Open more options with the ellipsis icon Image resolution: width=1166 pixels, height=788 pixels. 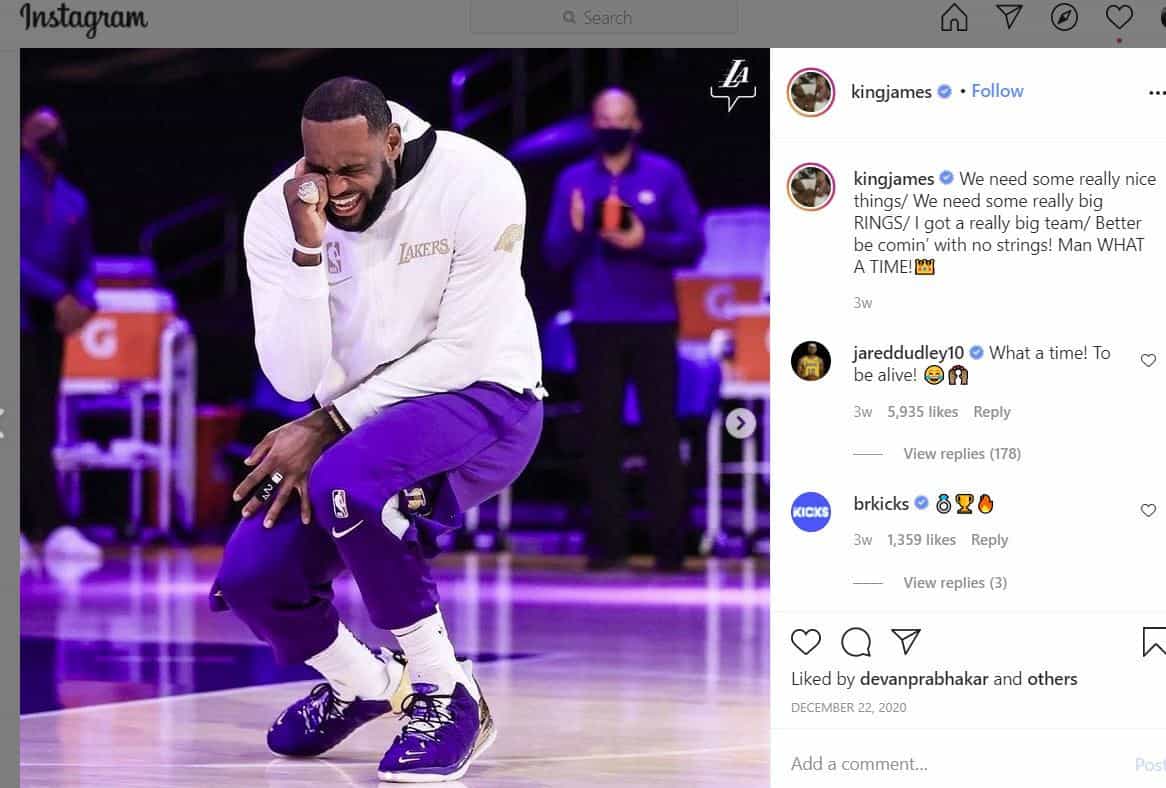1160,92
